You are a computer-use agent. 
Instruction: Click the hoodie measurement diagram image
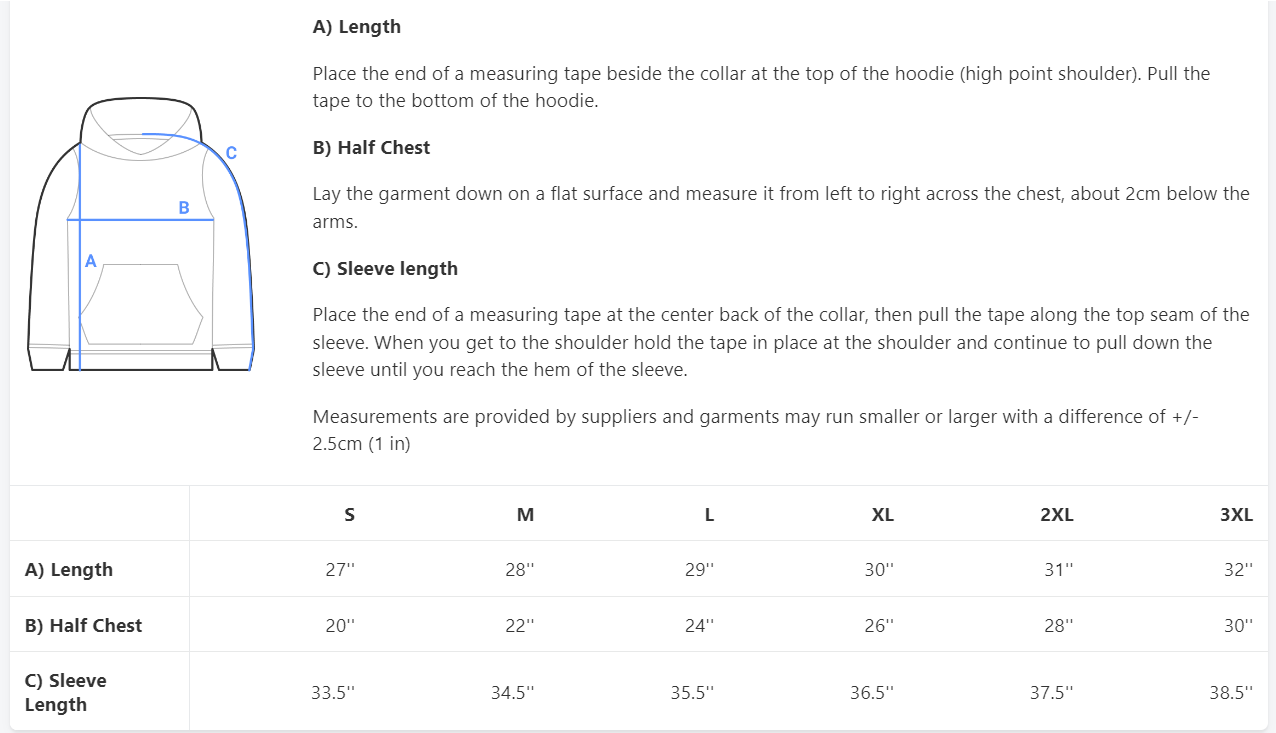141,235
